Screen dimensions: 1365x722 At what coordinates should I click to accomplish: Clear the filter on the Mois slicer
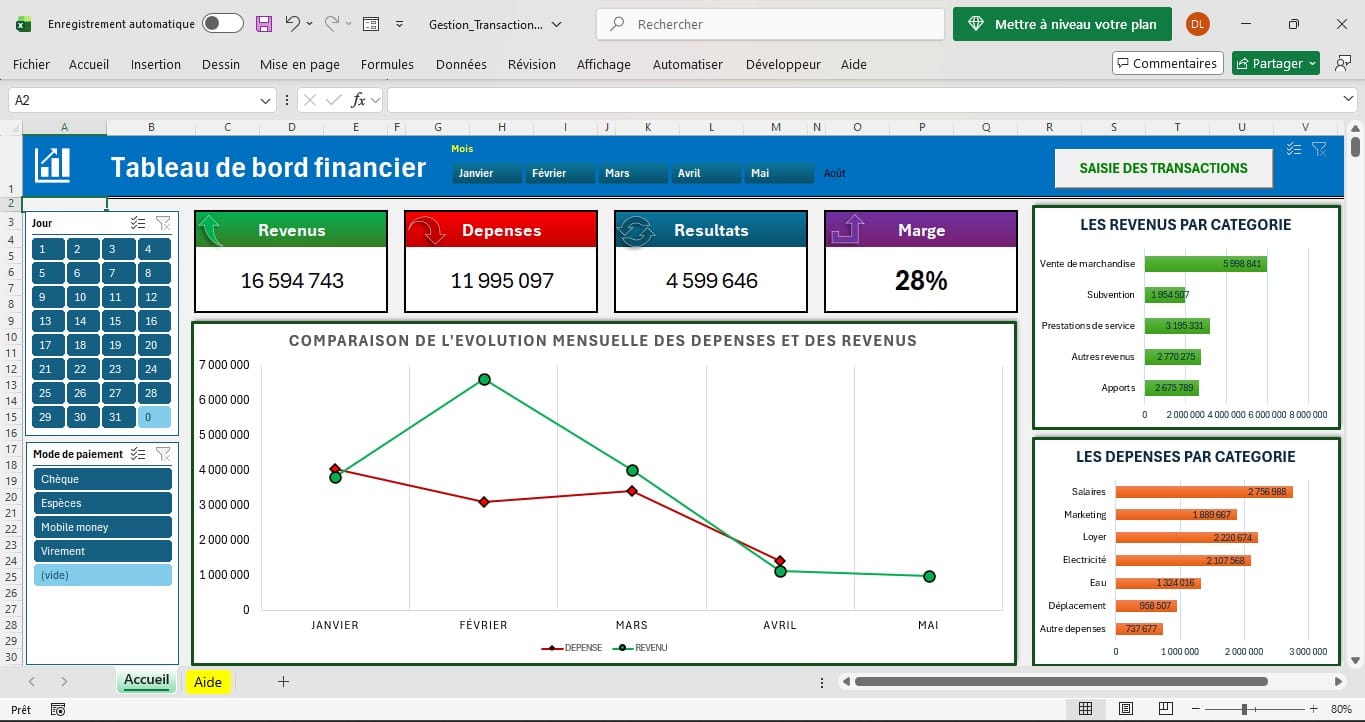point(1319,149)
